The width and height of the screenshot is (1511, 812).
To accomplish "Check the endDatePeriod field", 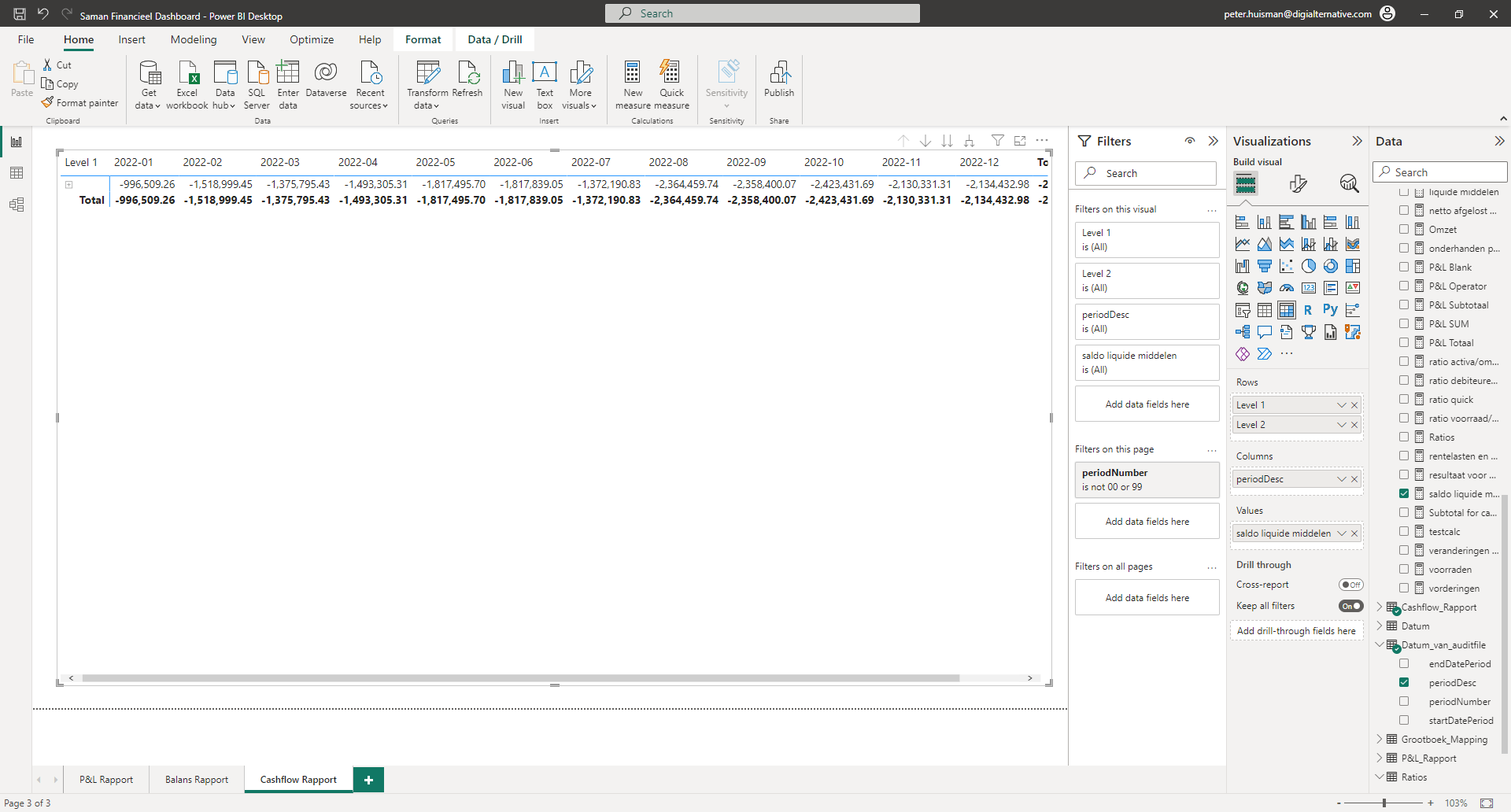I will click(1404, 663).
